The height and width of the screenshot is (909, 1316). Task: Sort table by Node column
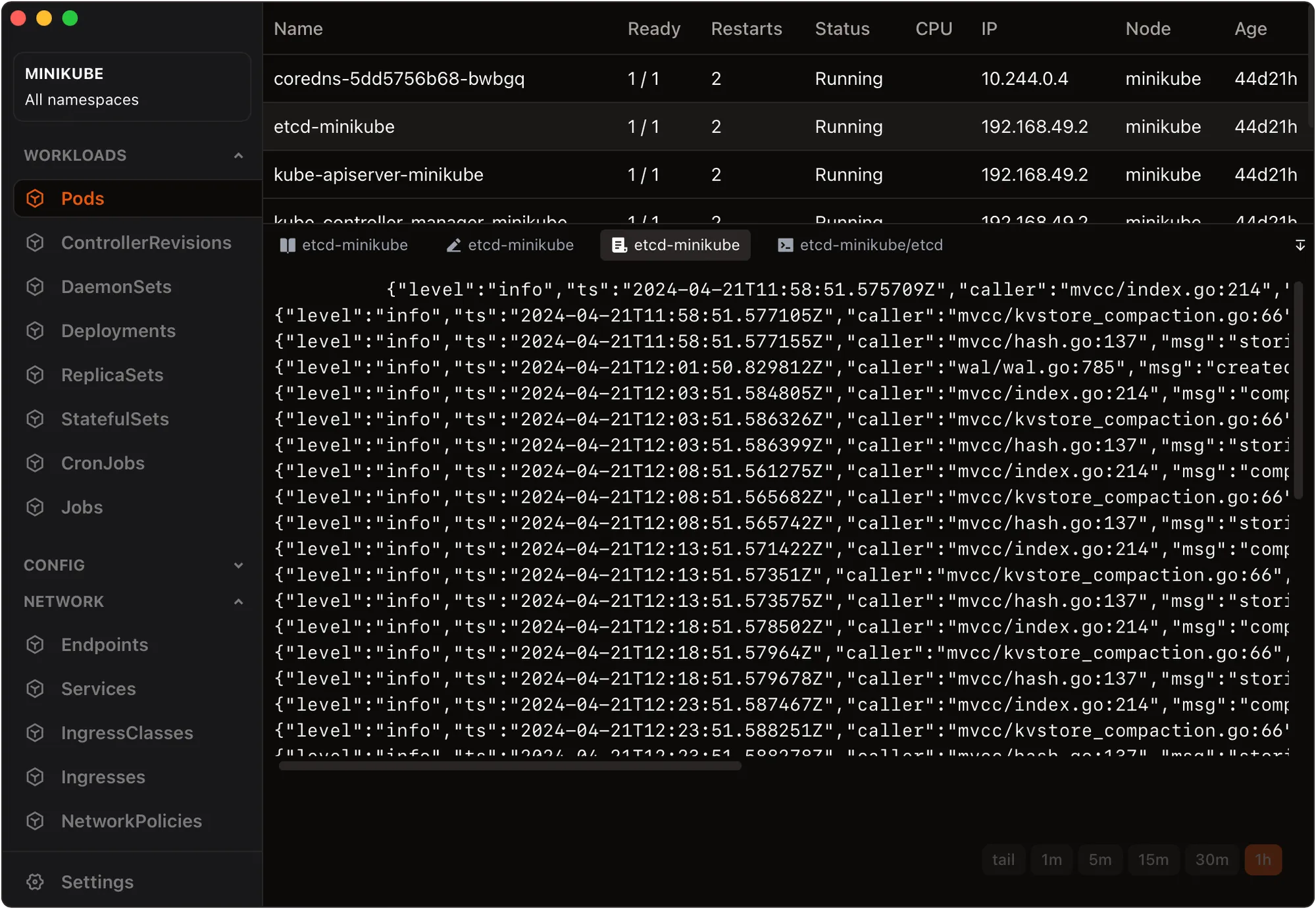[x=1148, y=28]
